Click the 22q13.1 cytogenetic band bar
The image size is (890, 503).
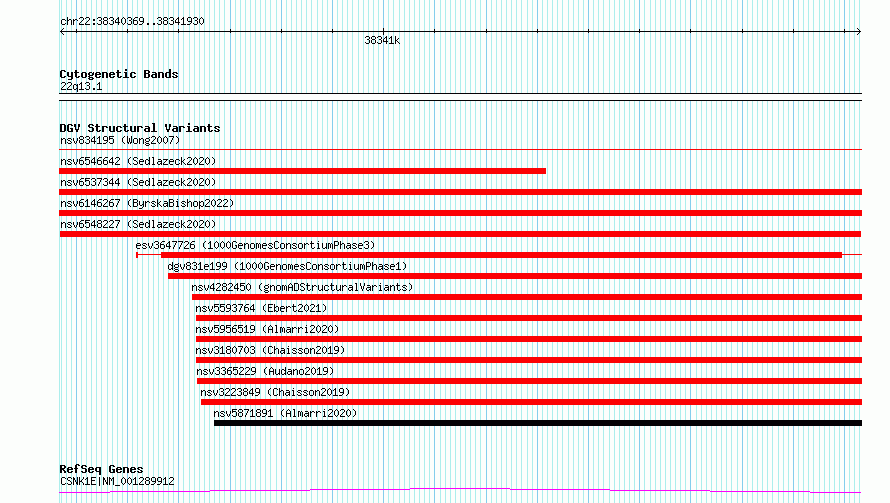460,97
